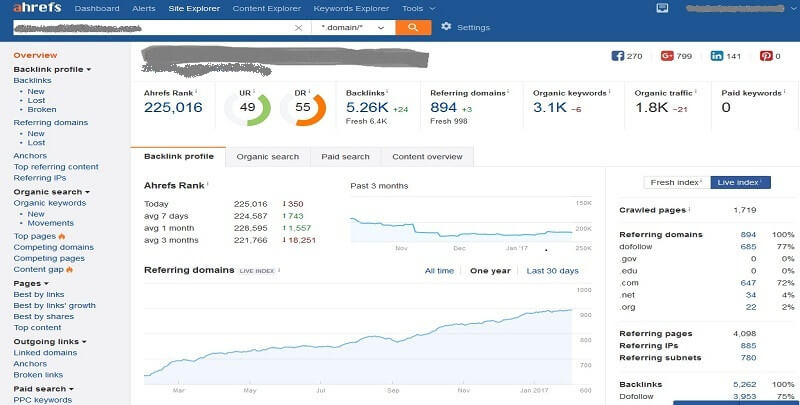Click the 5.26K backlinks count
This screenshot has width=800, height=405.
[x=367, y=108]
